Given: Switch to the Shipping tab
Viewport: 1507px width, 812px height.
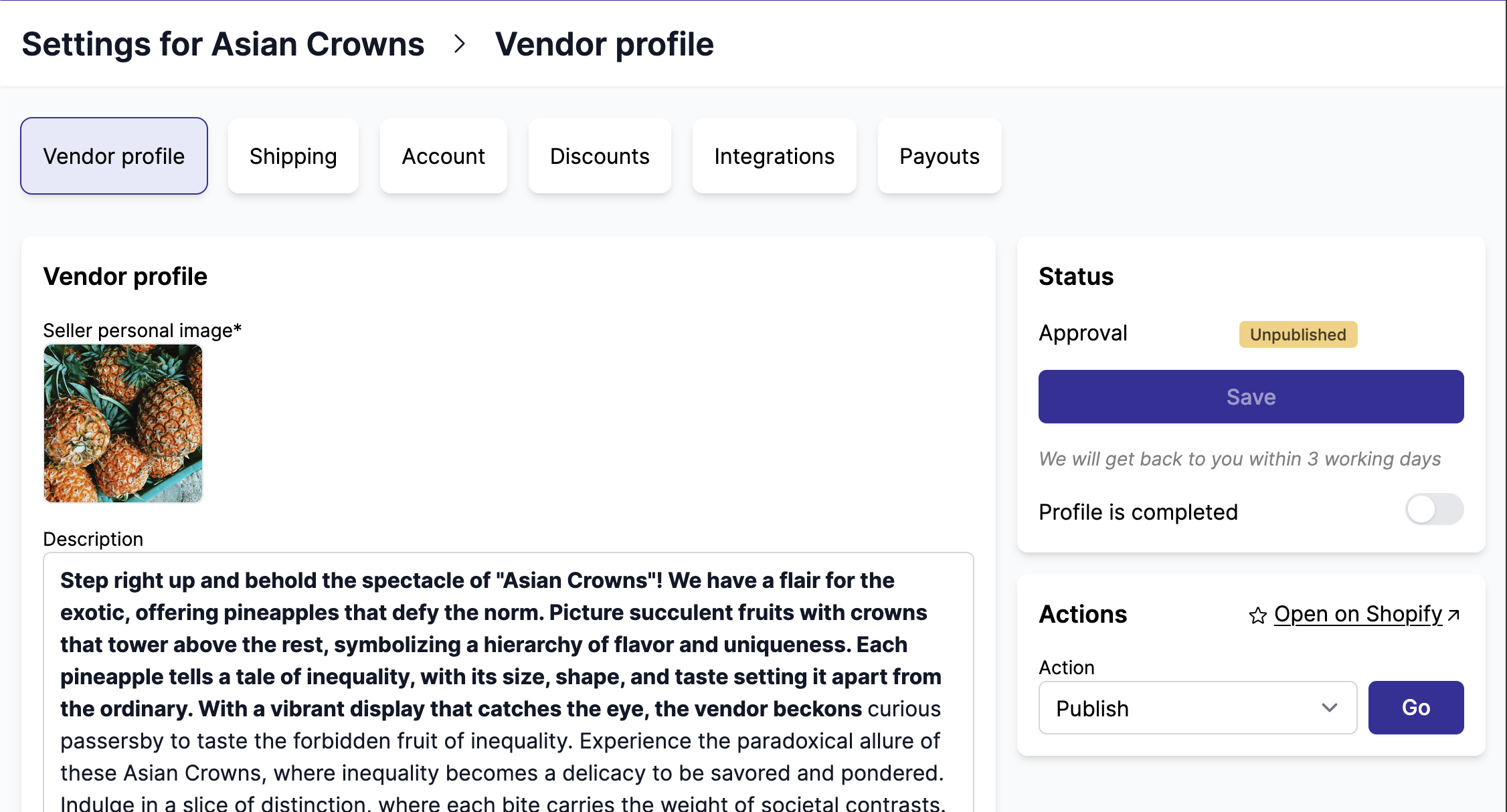Looking at the screenshot, I should (293, 156).
